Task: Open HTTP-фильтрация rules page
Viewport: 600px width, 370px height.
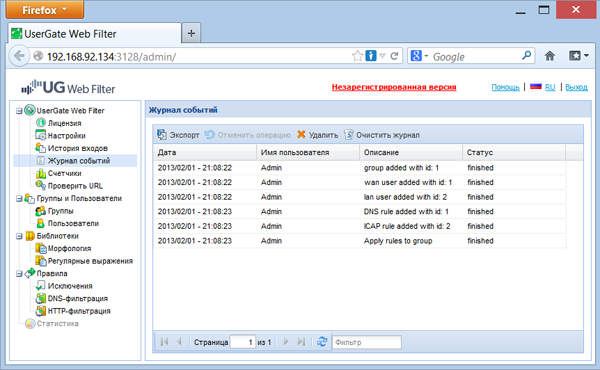Action: tap(79, 311)
